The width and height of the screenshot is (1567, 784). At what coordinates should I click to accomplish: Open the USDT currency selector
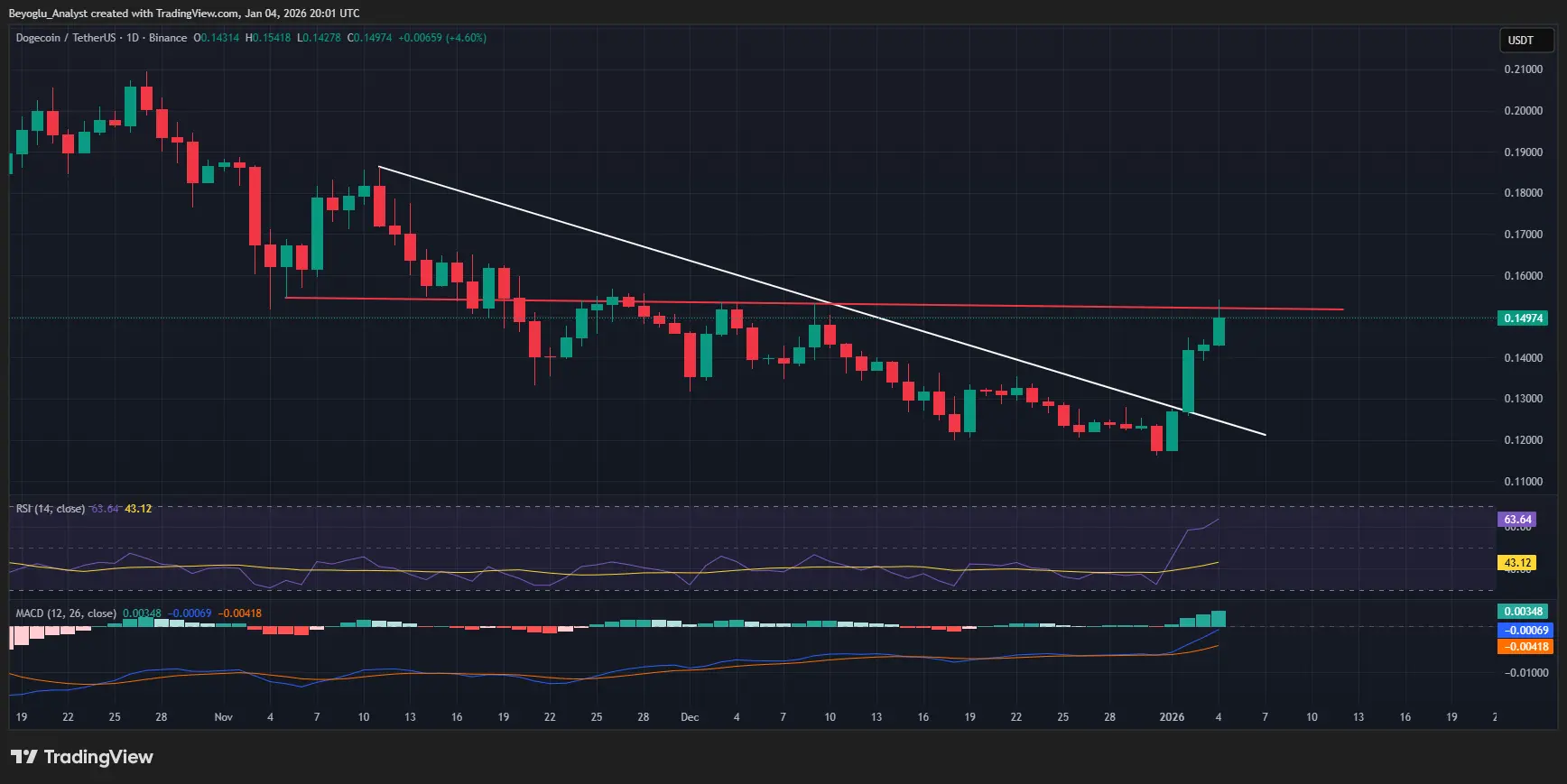(1525, 41)
